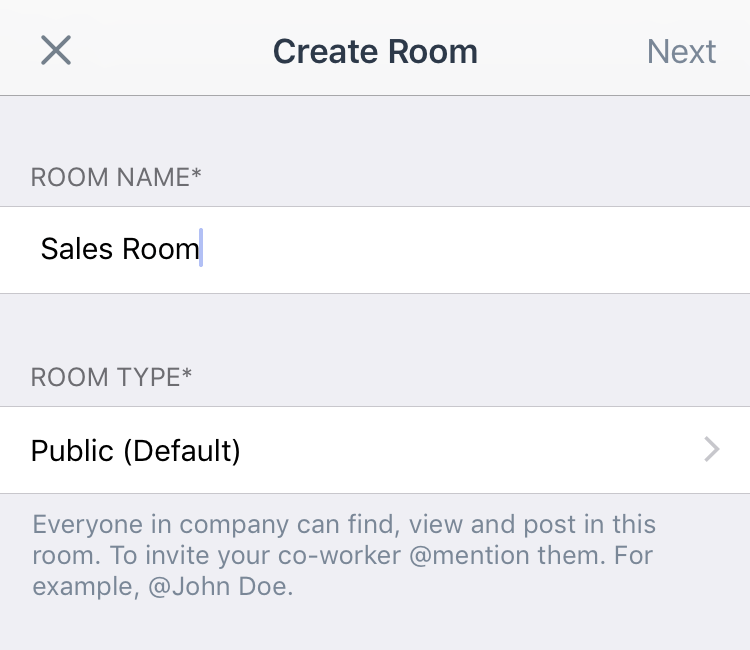Tap Next to continue room creation
Viewport: 750px width, 650px height.
tap(681, 51)
